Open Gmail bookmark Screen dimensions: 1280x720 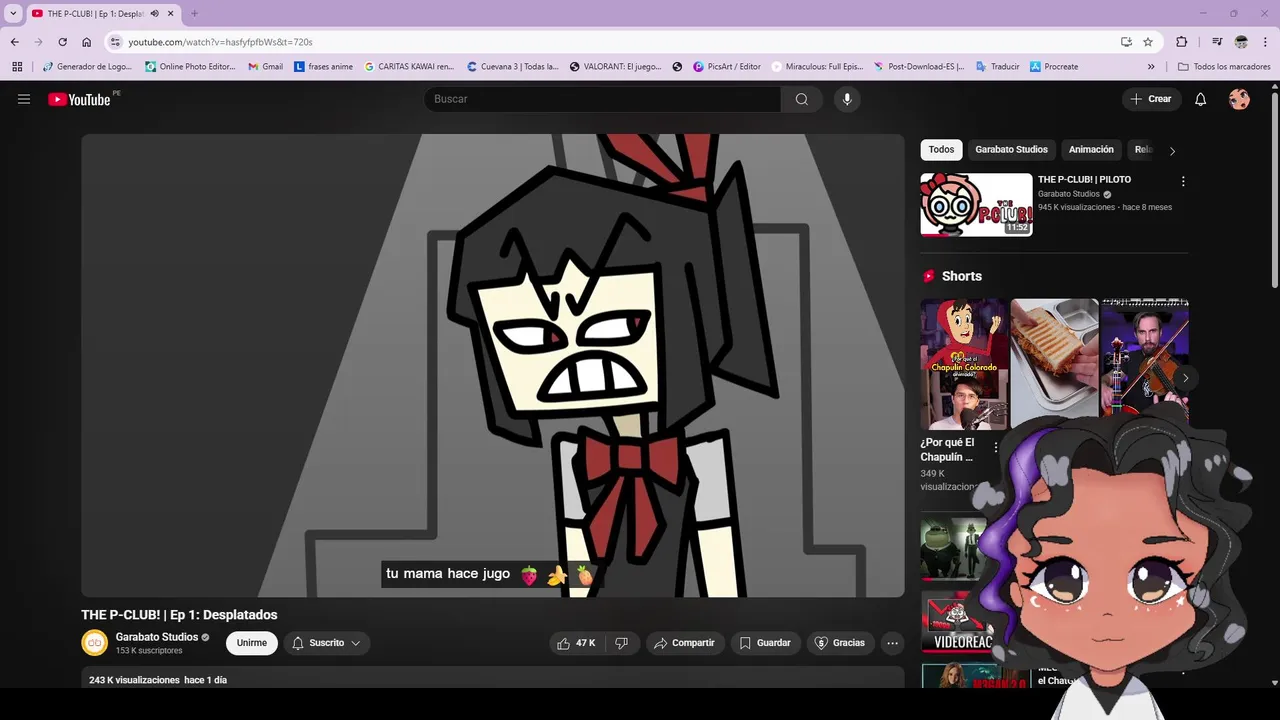[265, 67]
